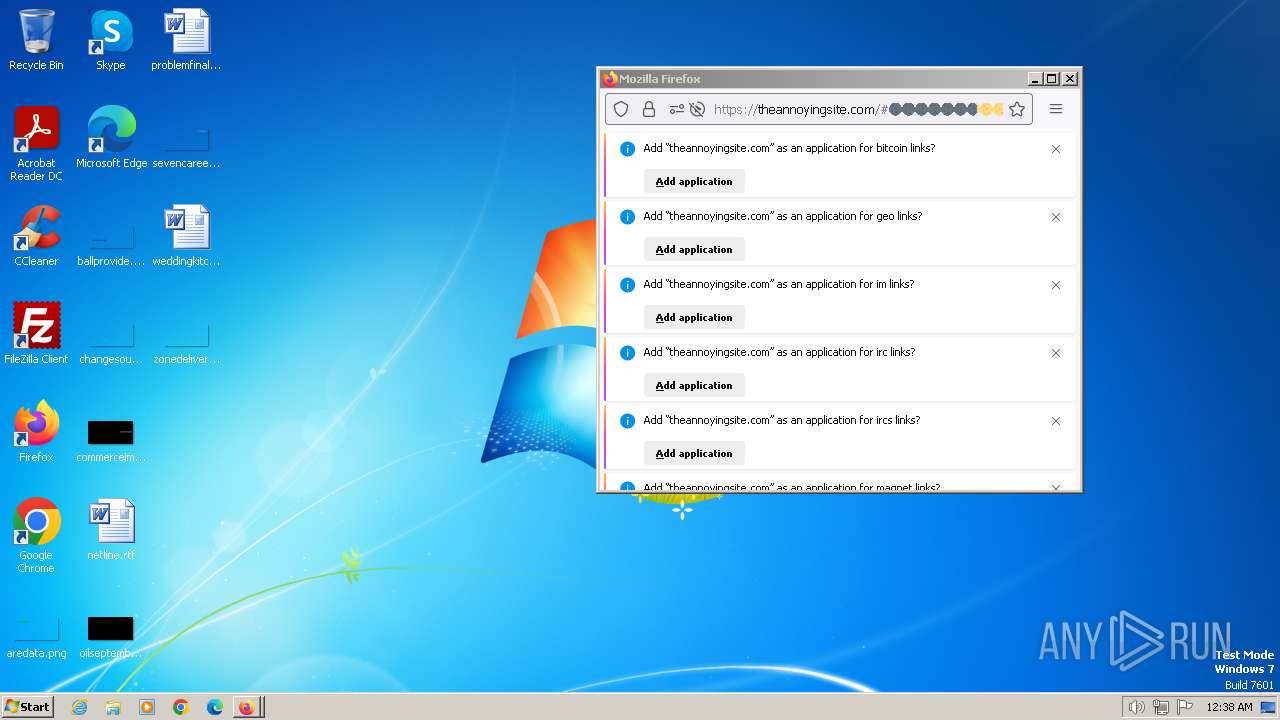Select Microsoft Edge desktop shortcut

111,138
